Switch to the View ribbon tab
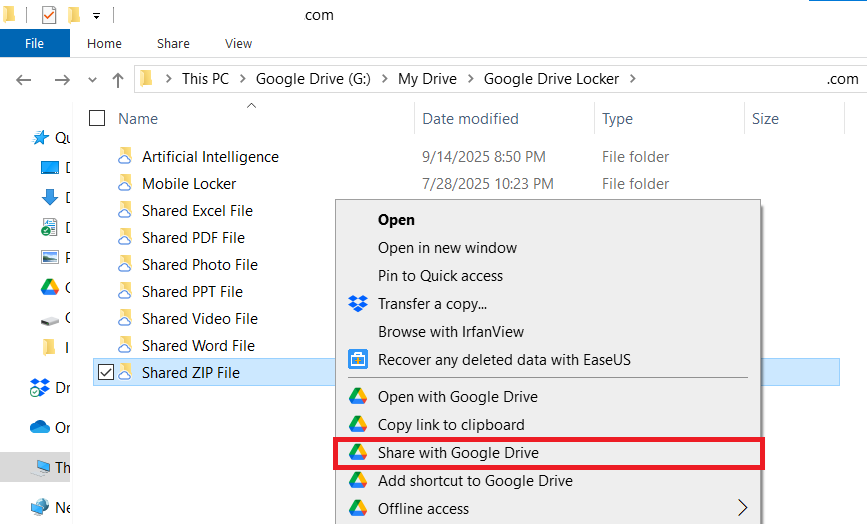Image resolution: width=867 pixels, height=524 pixels. (238, 44)
